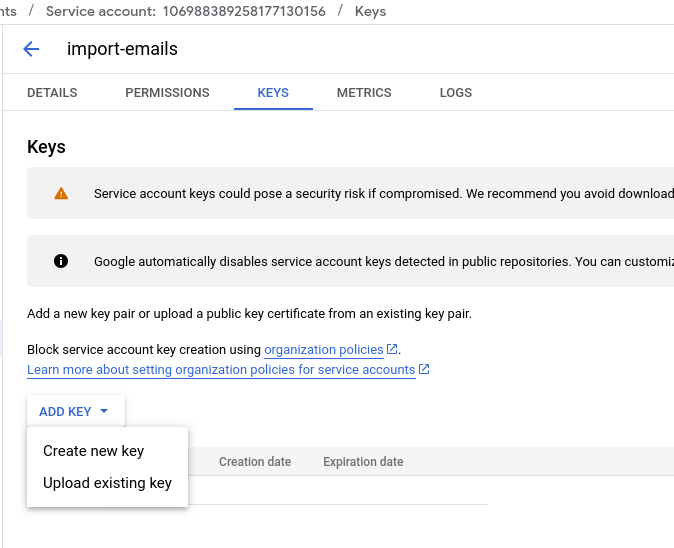This screenshot has height=548, width=674.
Task: Choose Upload existing key option
Action: [107, 483]
